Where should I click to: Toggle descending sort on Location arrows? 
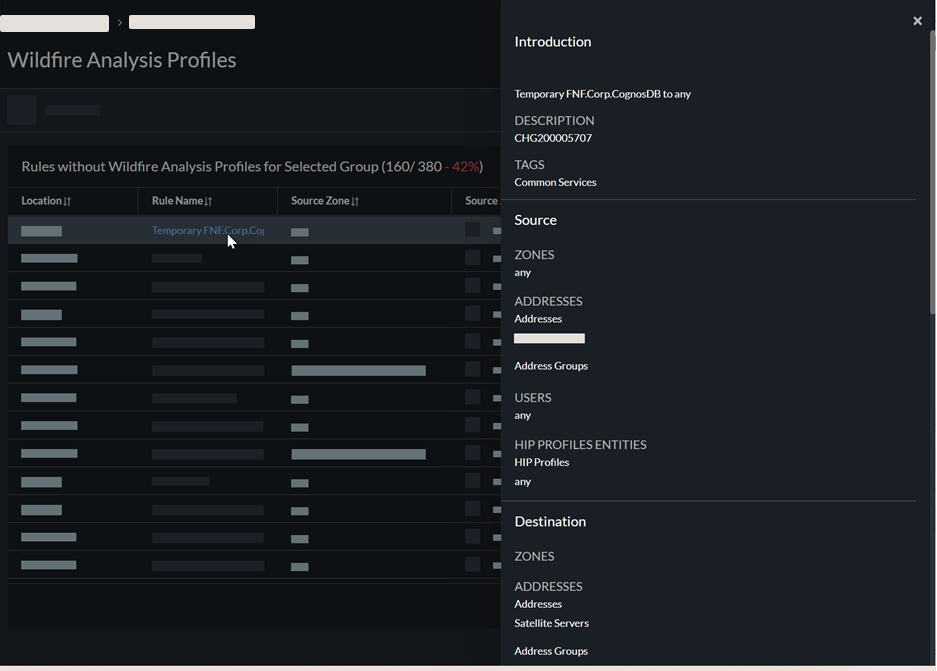68,202
